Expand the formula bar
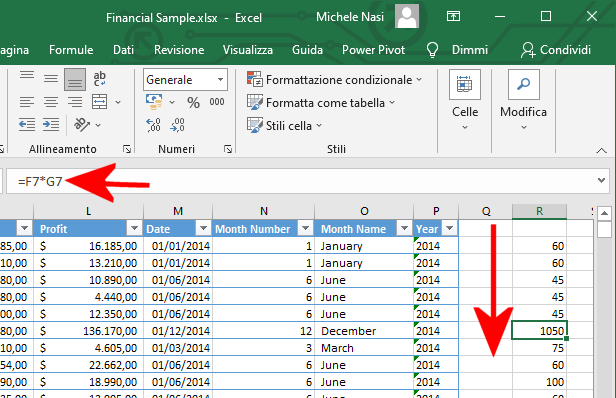The height and width of the screenshot is (398, 616). pos(601,180)
